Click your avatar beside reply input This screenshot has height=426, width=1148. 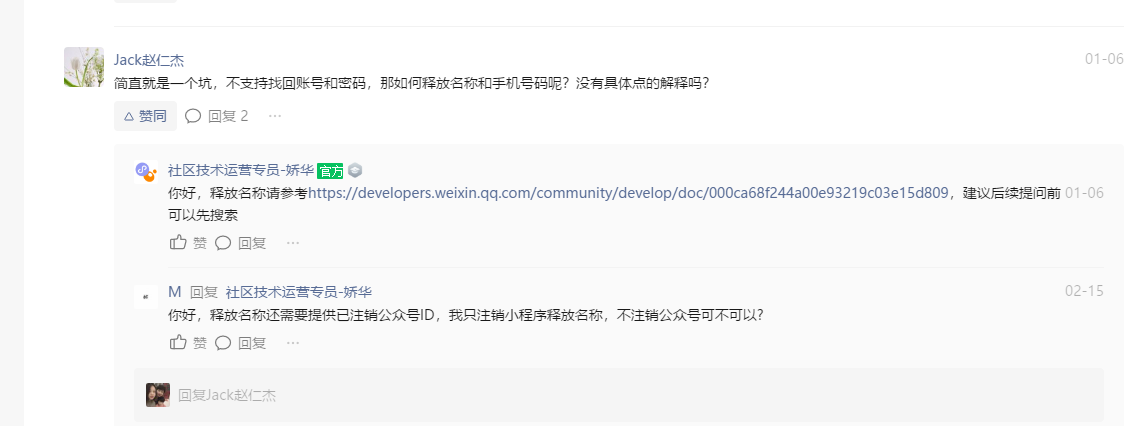(158, 395)
